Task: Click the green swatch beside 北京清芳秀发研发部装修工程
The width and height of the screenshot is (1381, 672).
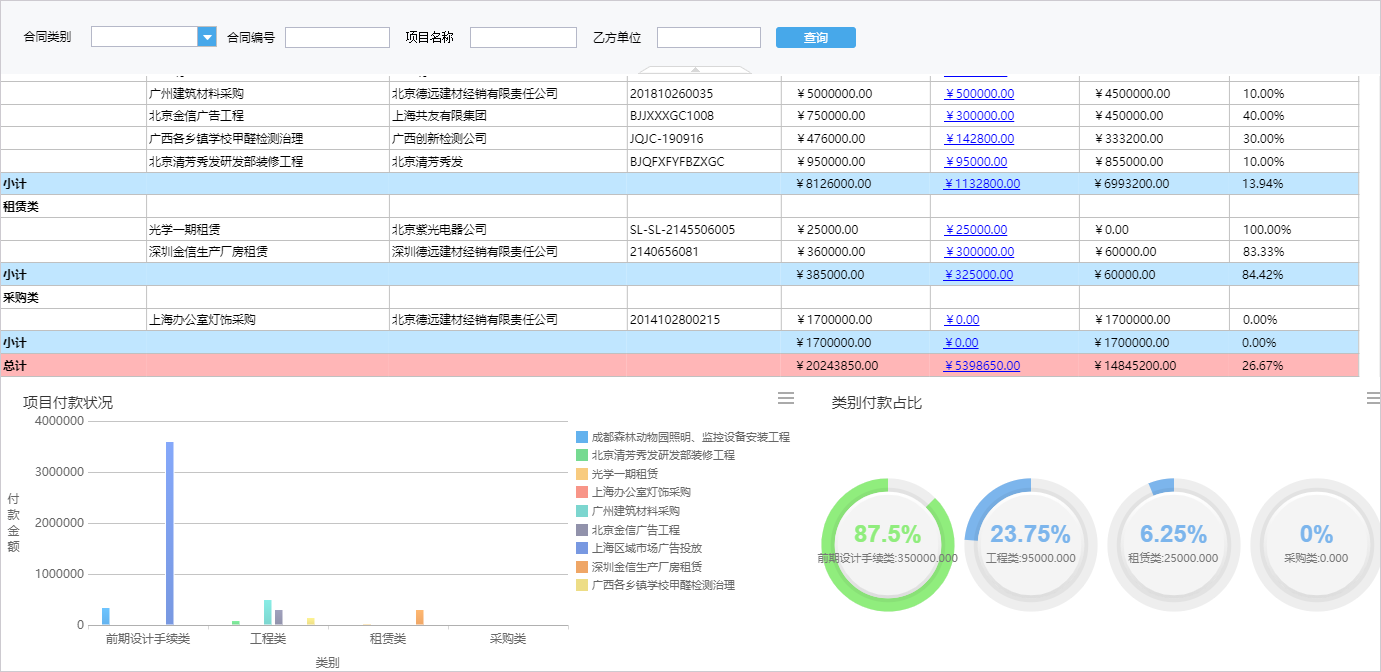Action: tap(583, 454)
